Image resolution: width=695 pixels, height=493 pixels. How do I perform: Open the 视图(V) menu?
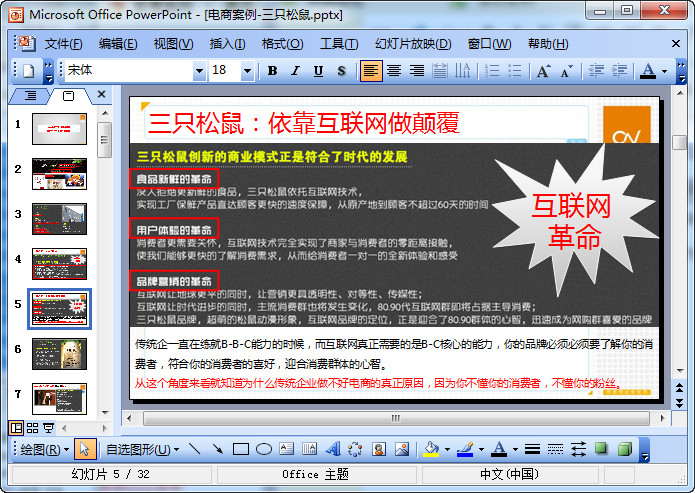173,44
